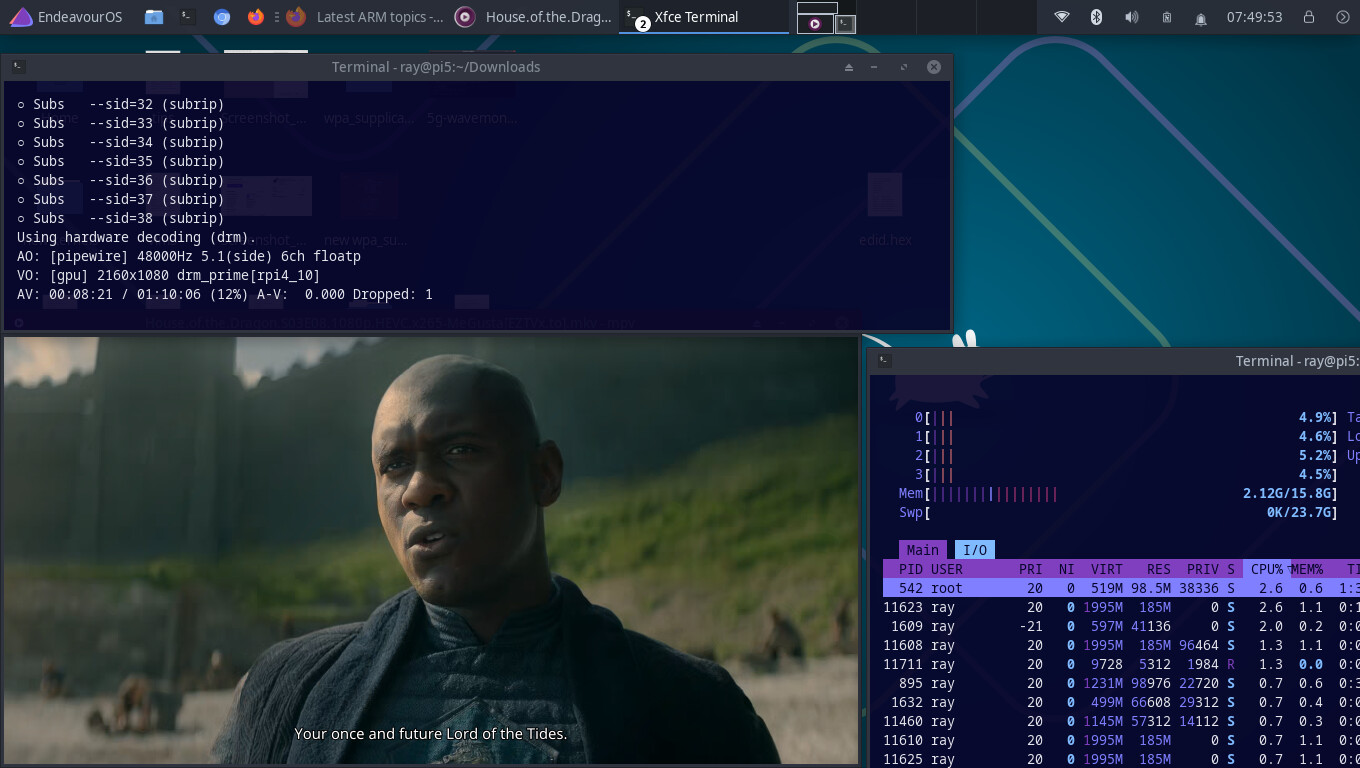Image resolution: width=1360 pixels, height=768 pixels.
Task: Click the "AO: [pipewire] 48000Hz" line
Action: pyautogui.click(x=189, y=256)
